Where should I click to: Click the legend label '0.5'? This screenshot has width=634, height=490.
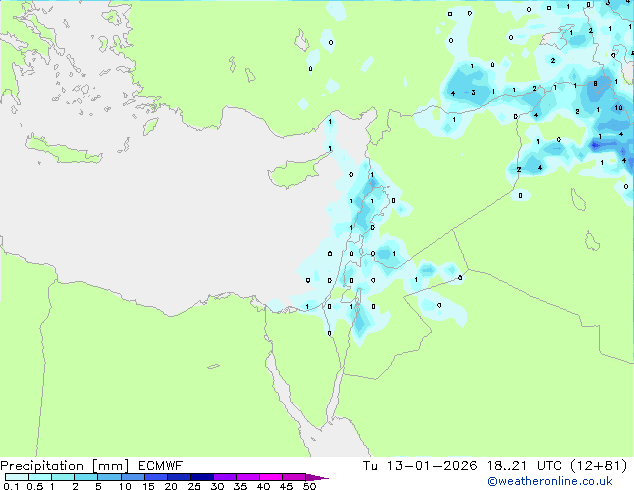pyautogui.click(x=34, y=486)
